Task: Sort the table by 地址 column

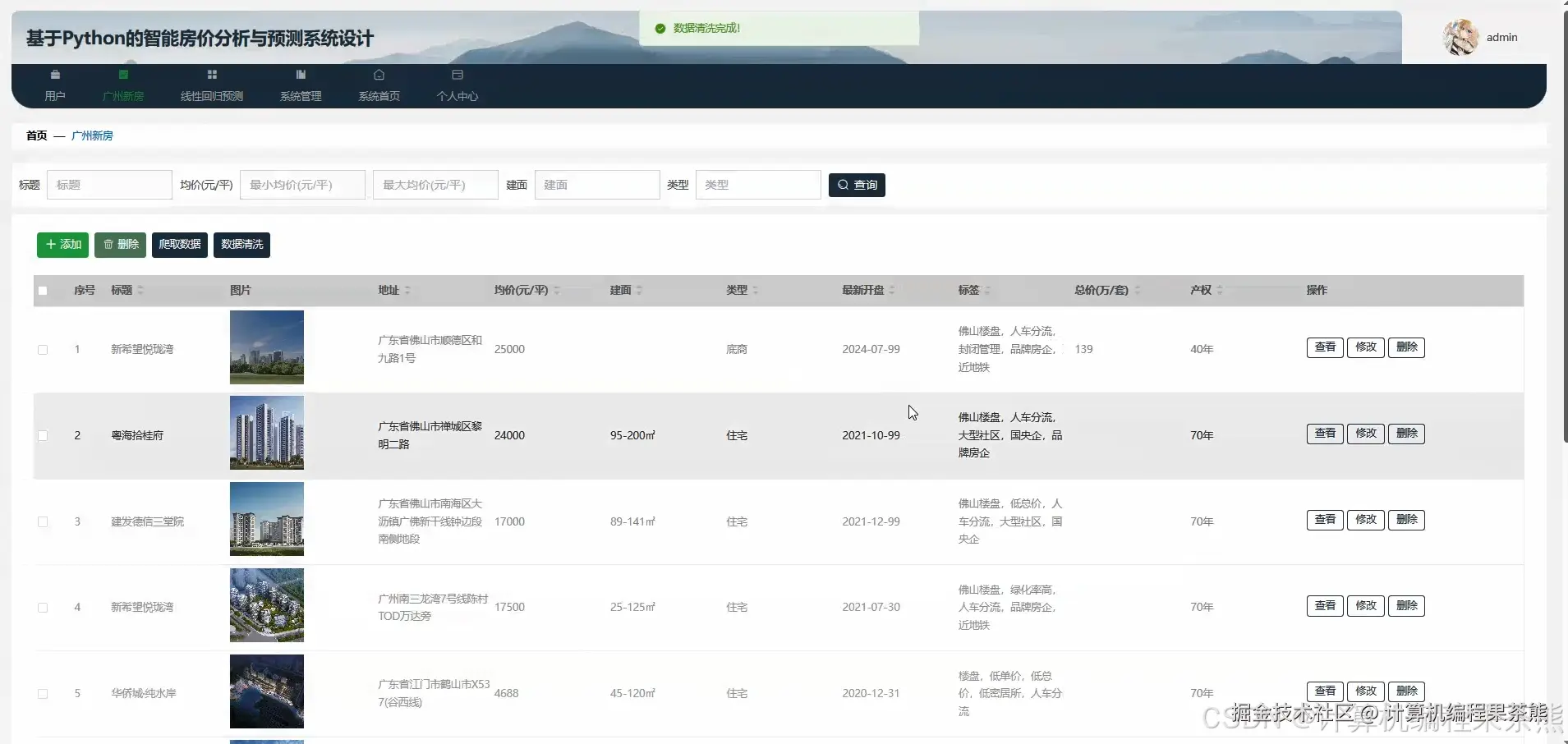Action: (x=407, y=291)
